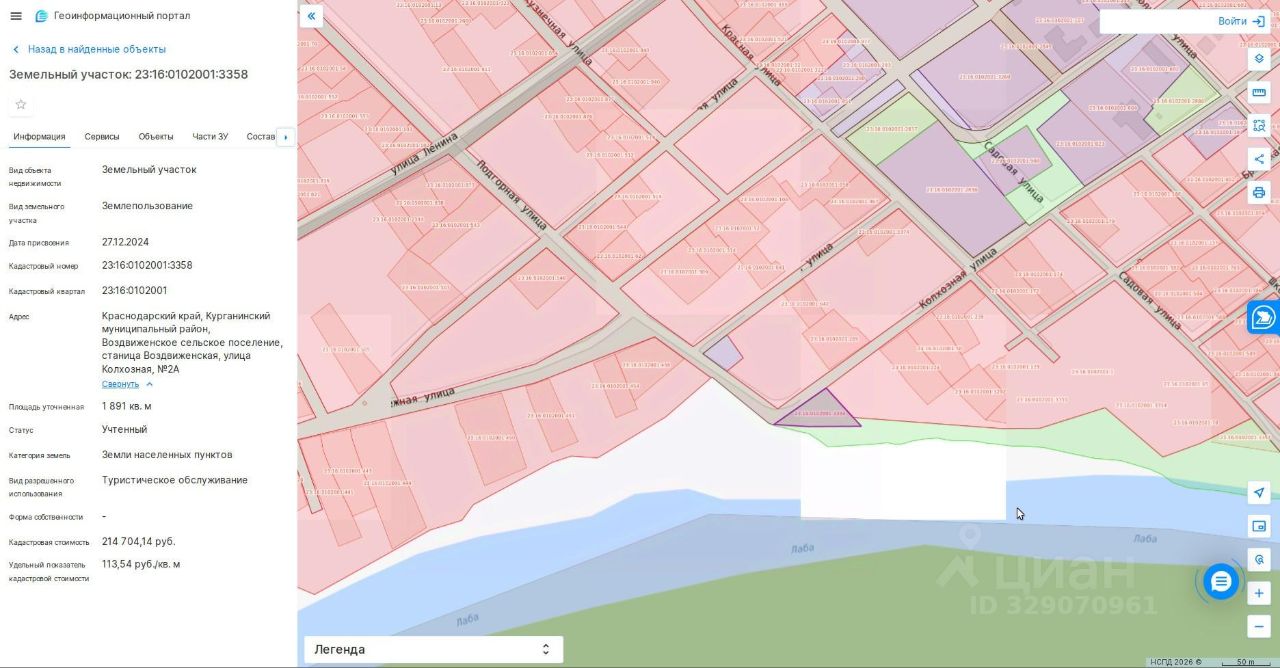Zoom out of the map
Screen dimensions: 1280x668
click(x=1259, y=627)
